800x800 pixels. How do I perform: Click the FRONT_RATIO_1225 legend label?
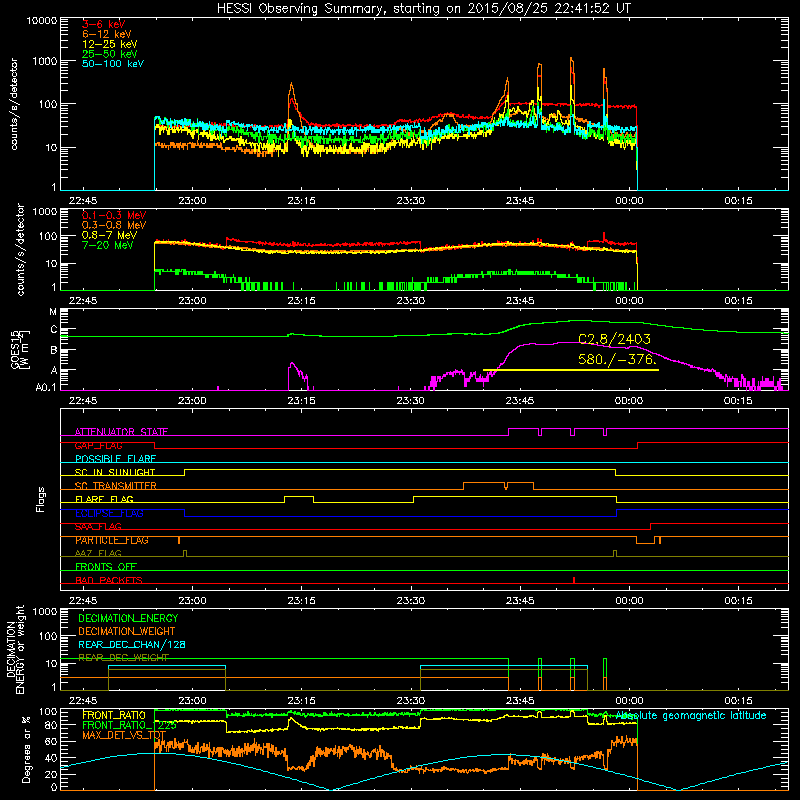tap(129, 725)
